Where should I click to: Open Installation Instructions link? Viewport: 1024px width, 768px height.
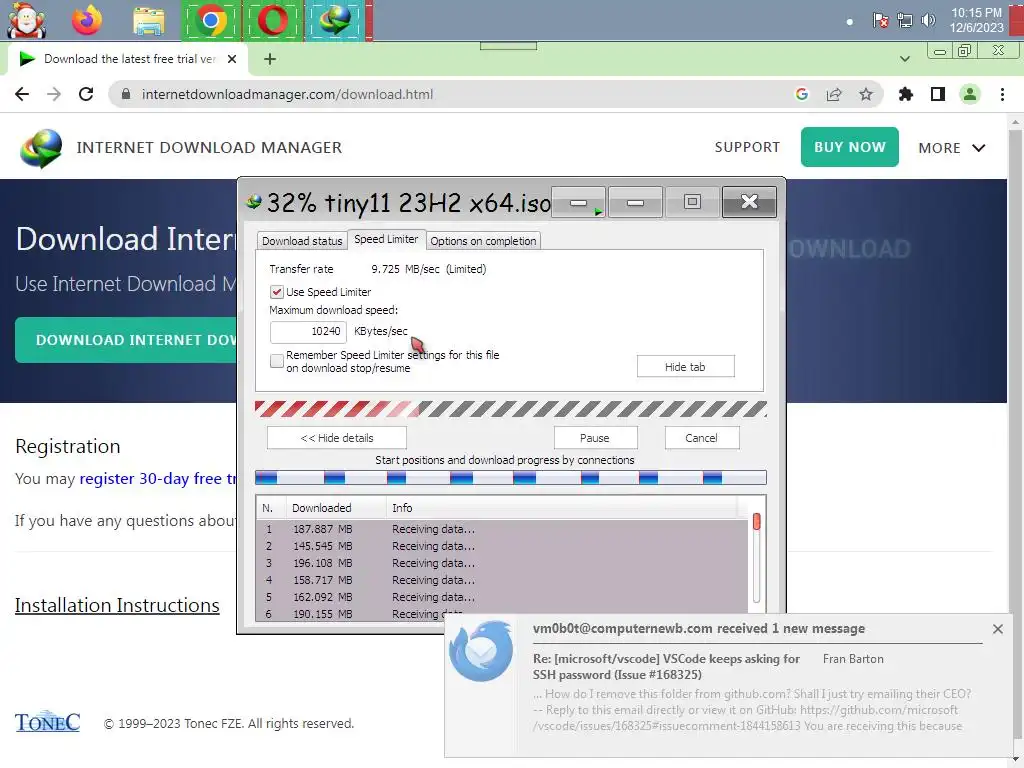click(x=117, y=605)
